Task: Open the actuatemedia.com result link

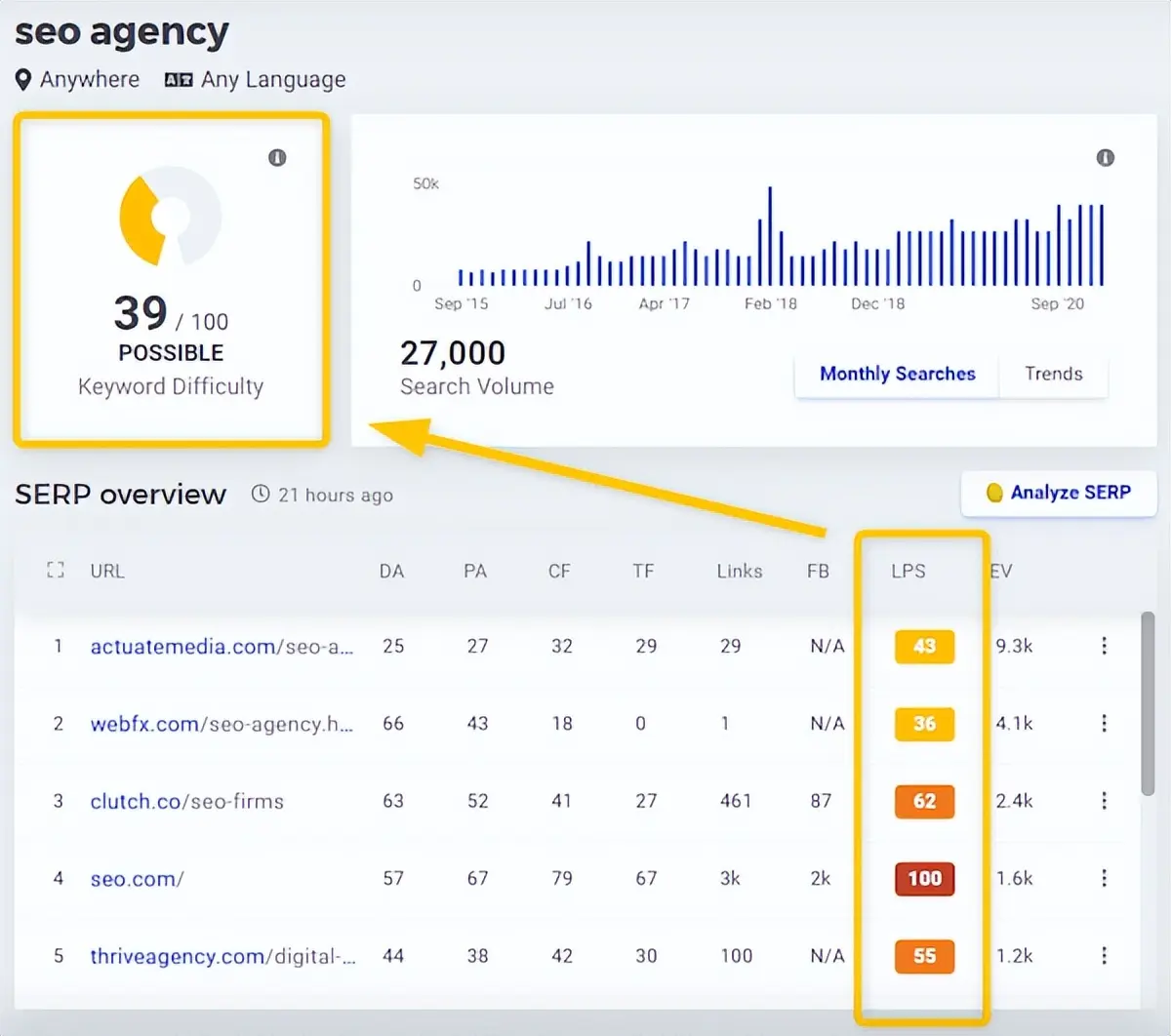Action: [x=222, y=647]
